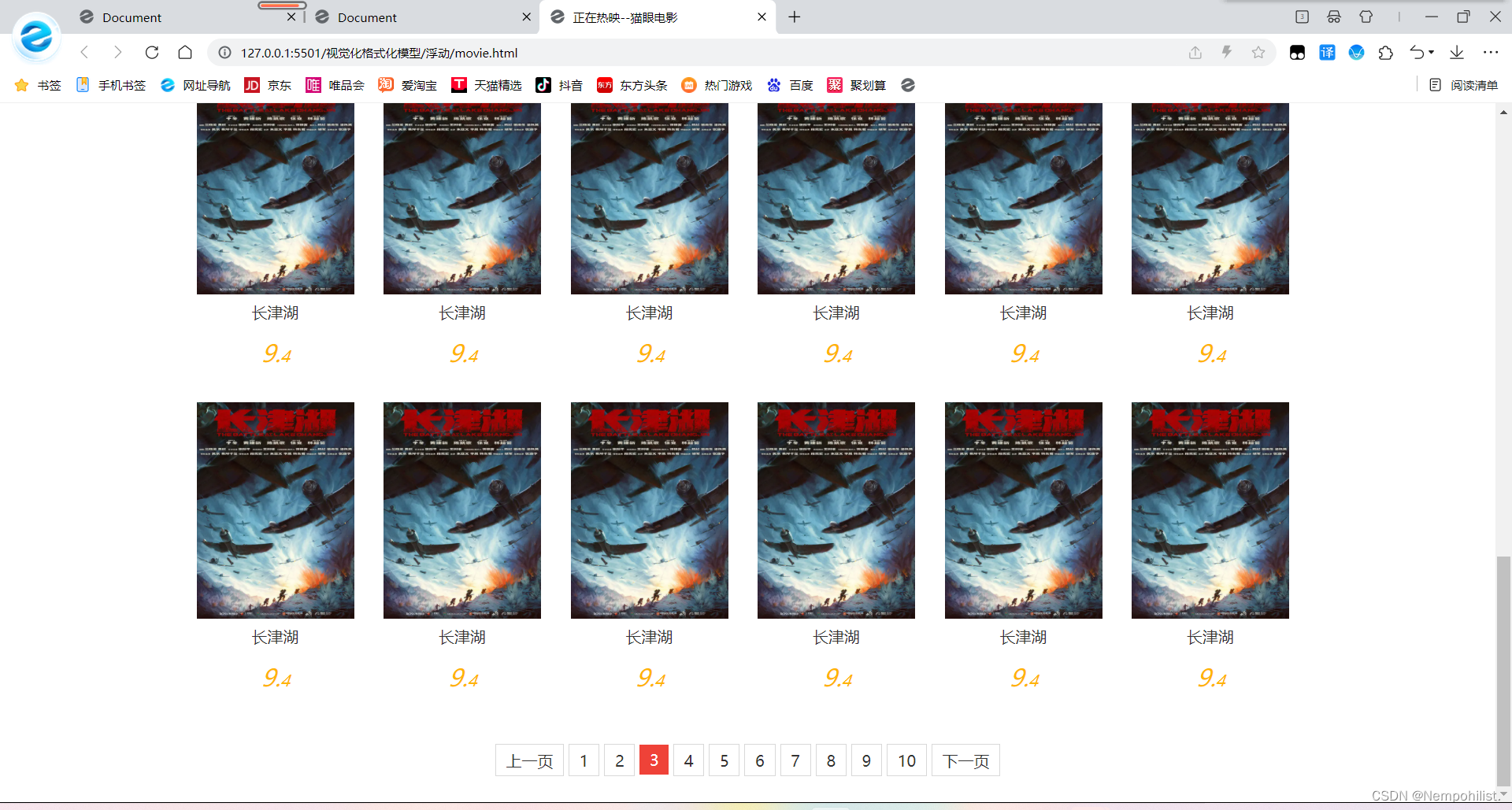Open the downloads icon
This screenshot has height=810, width=1512.
1457,53
